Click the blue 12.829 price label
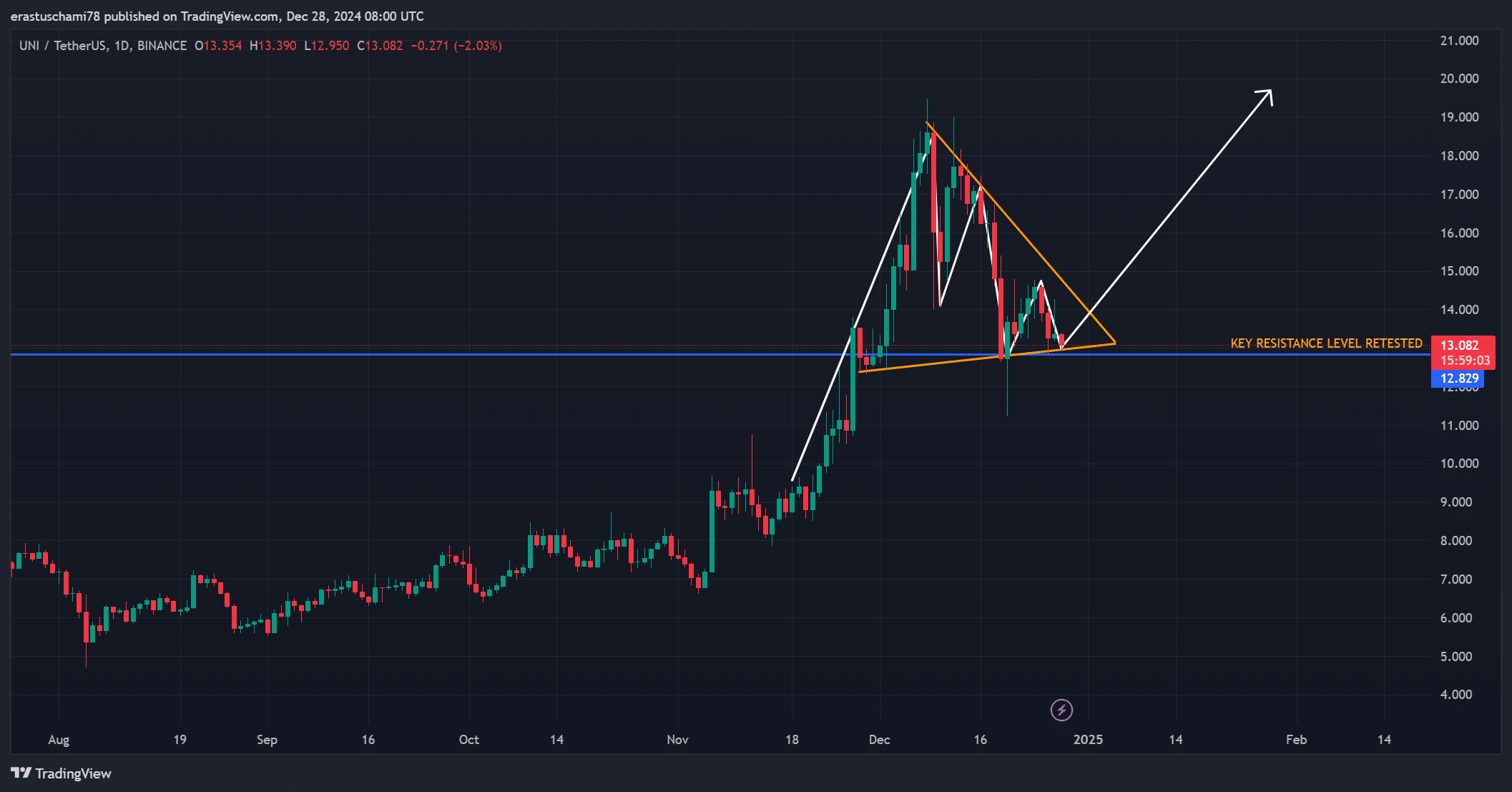 (1458, 378)
